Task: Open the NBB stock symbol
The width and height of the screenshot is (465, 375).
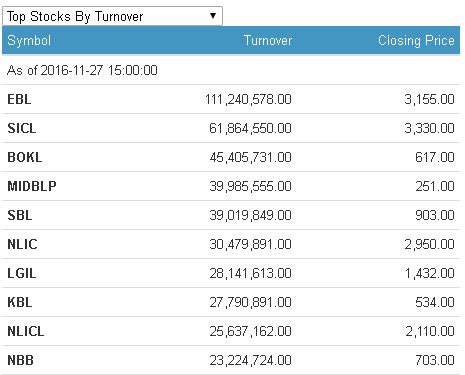Action: (20, 360)
